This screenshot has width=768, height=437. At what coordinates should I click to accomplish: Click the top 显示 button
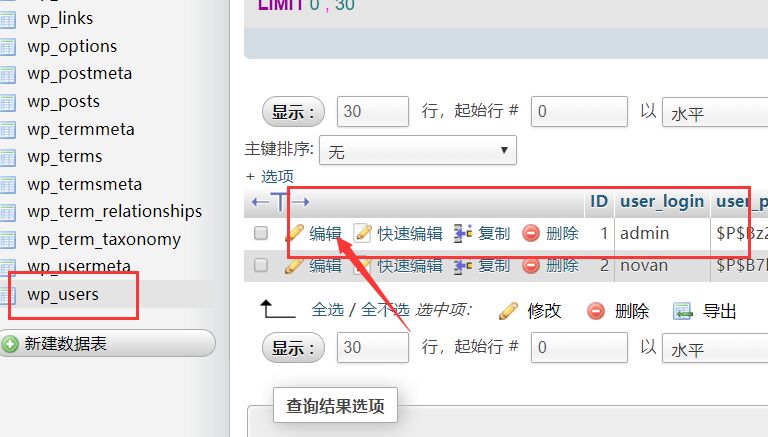pyautogui.click(x=293, y=112)
